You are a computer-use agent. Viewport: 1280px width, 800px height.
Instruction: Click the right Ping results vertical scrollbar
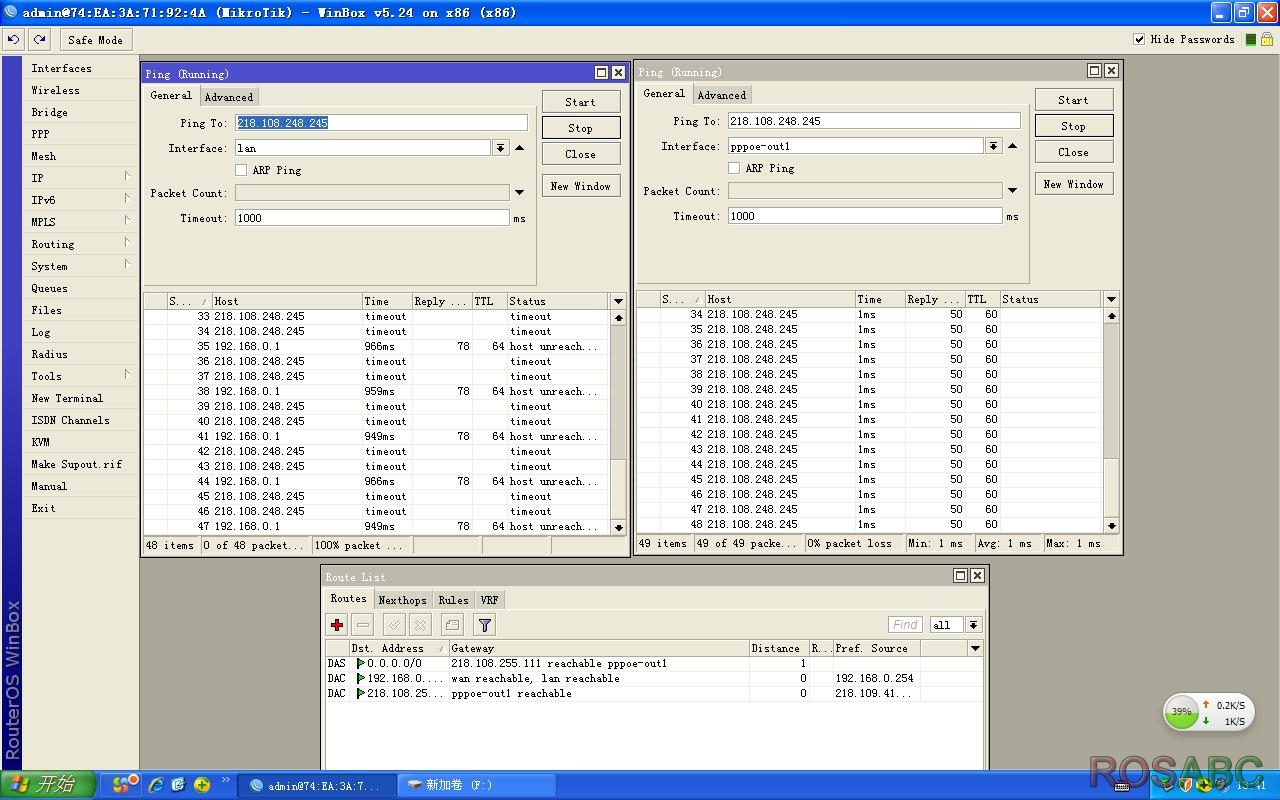(1111, 420)
